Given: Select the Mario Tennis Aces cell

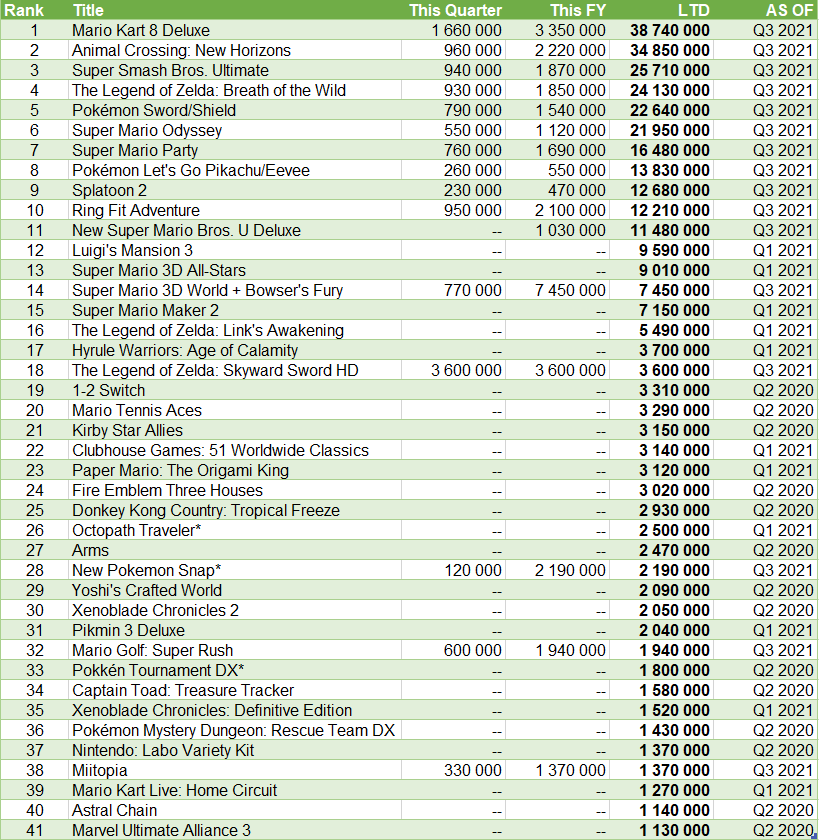Looking at the screenshot, I should pos(235,410).
